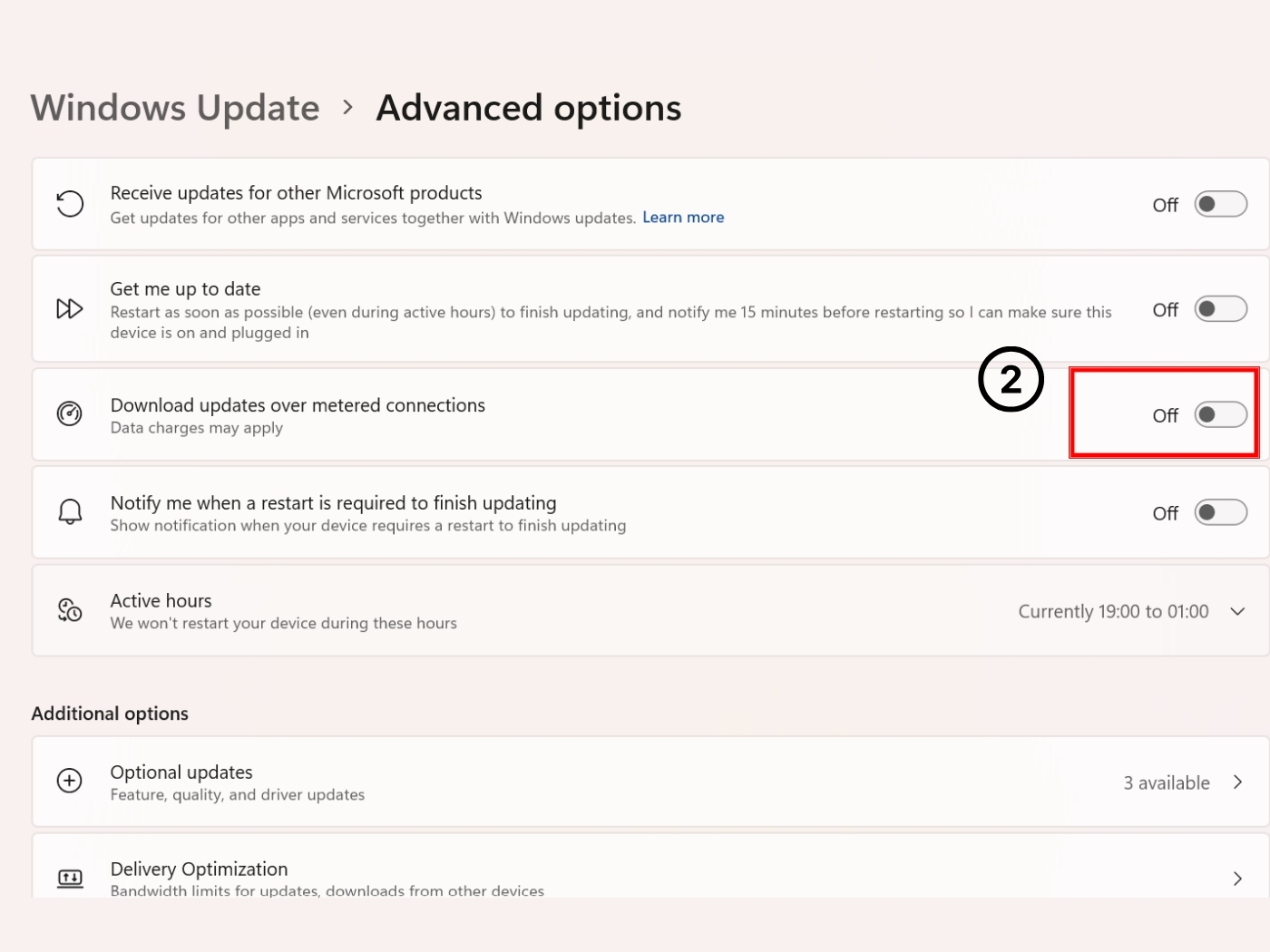
Task: Click 'Get me up to date' title
Action: [x=185, y=289]
